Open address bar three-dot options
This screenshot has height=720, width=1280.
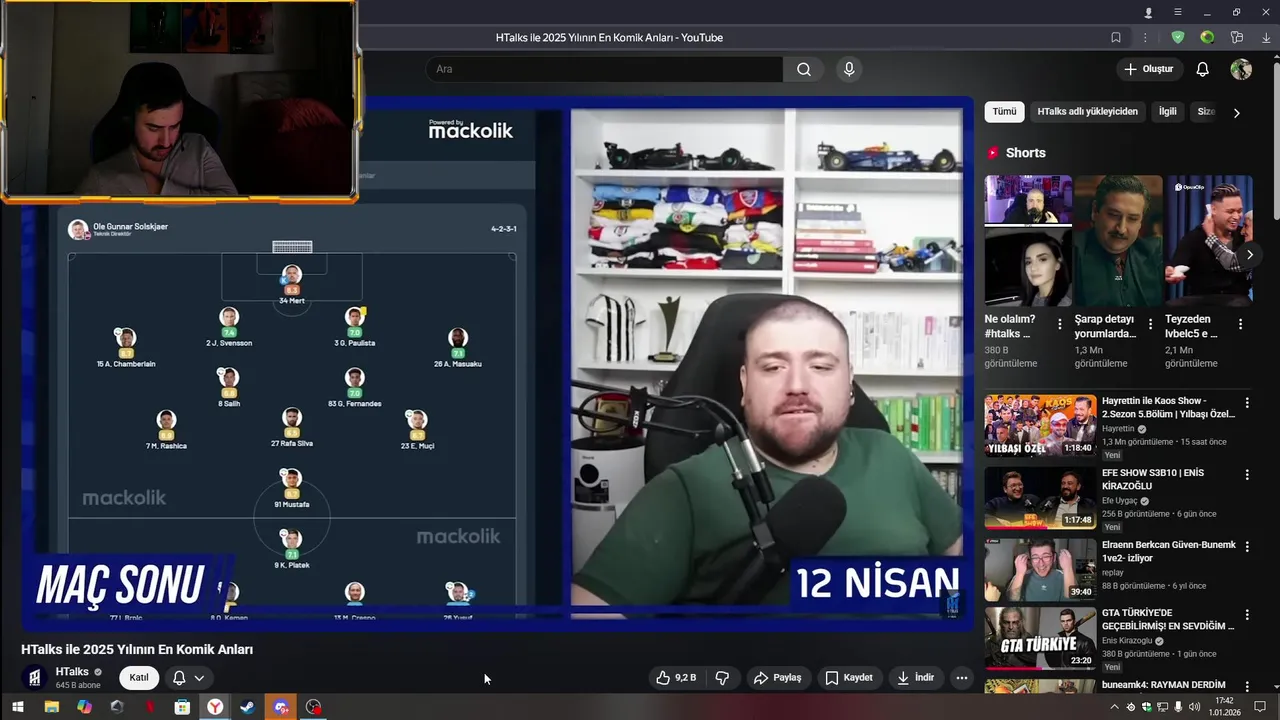tap(1145, 38)
